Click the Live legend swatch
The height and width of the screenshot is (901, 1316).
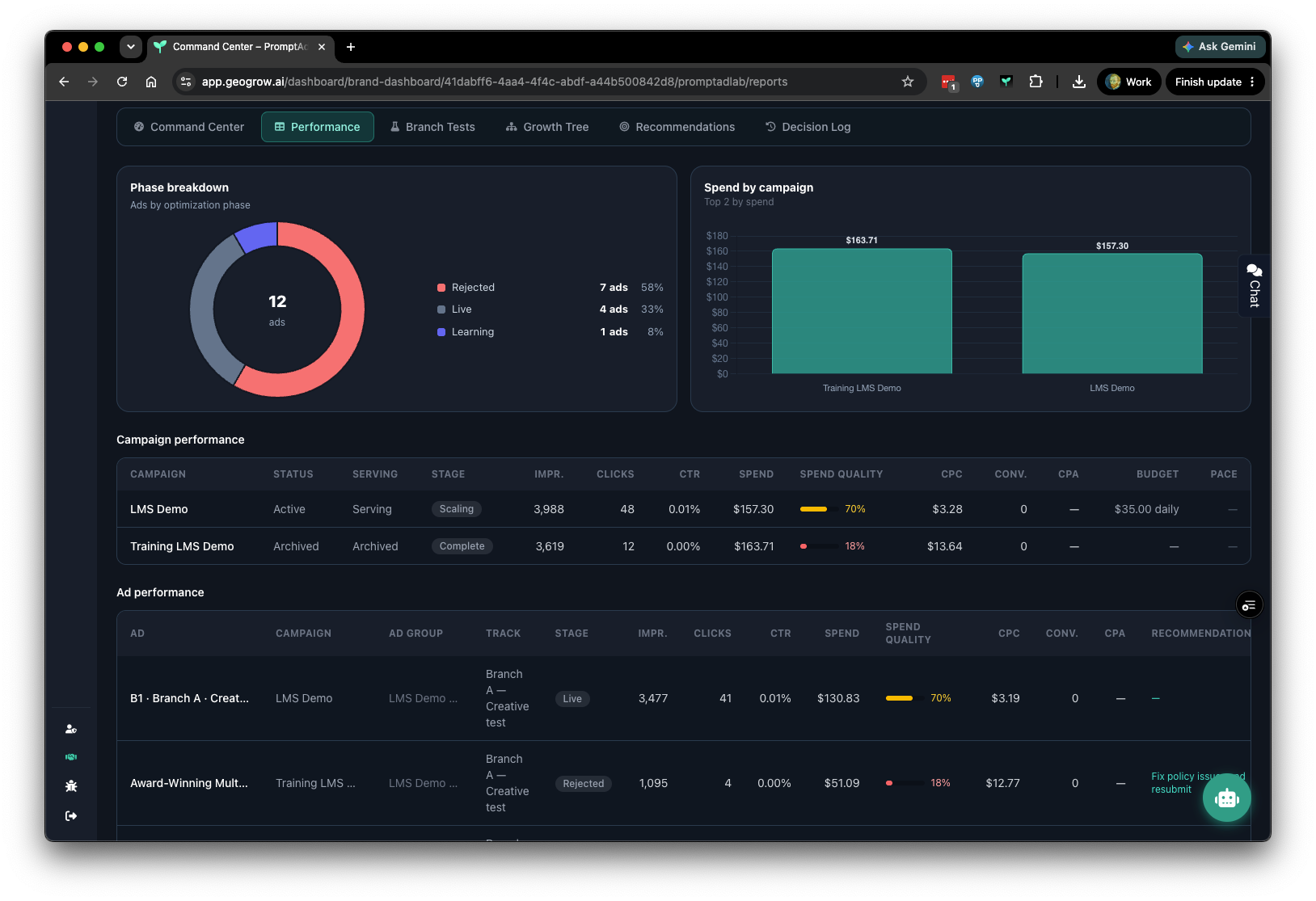point(441,309)
